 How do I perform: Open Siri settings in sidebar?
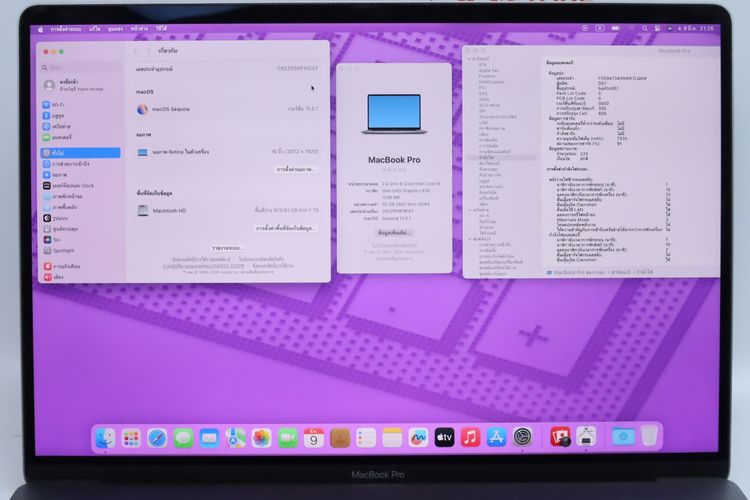pyautogui.click(x=80, y=240)
